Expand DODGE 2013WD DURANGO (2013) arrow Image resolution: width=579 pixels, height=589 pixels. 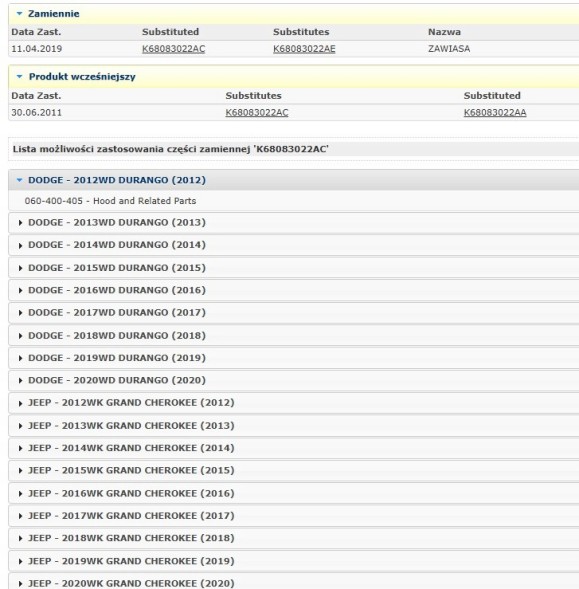20,223
